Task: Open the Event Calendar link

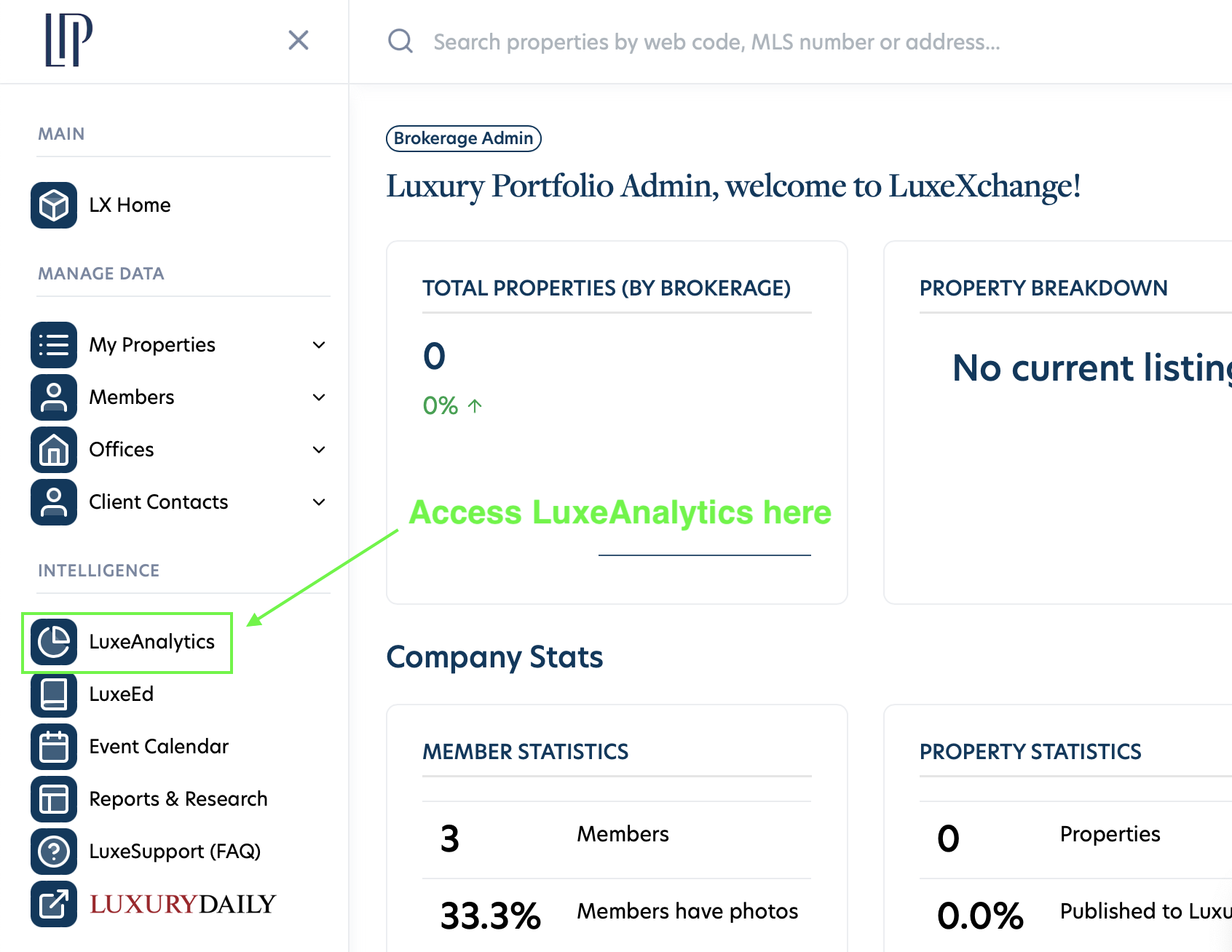Action: (159, 747)
